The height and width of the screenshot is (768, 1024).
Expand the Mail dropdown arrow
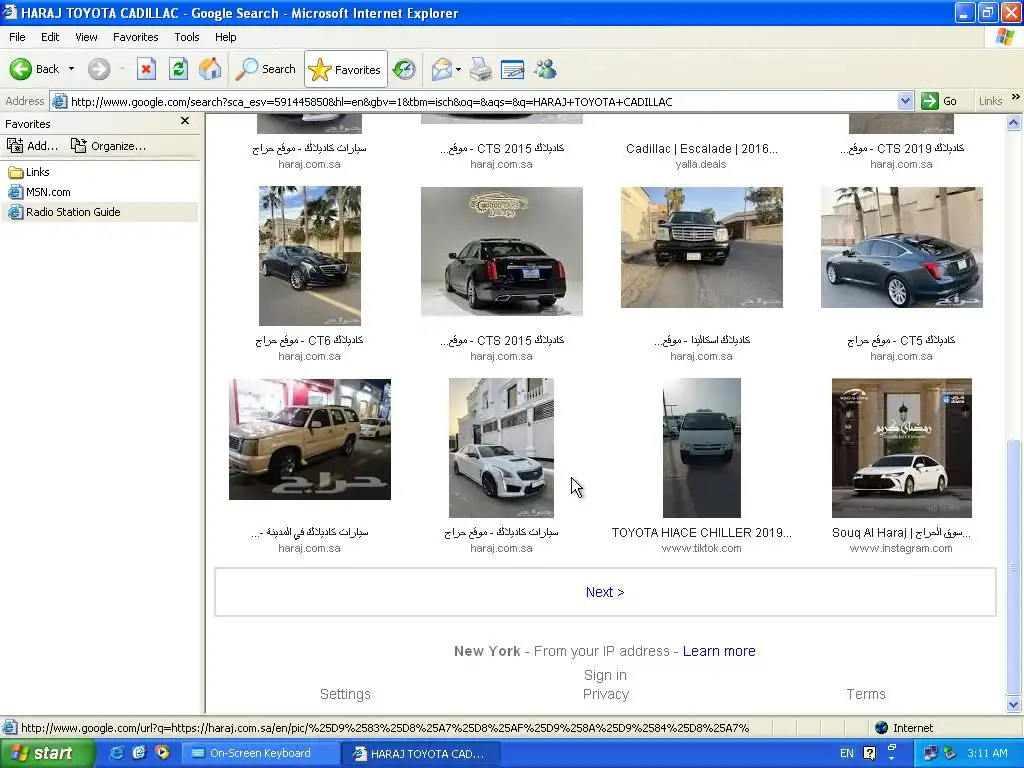(x=458, y=69)
